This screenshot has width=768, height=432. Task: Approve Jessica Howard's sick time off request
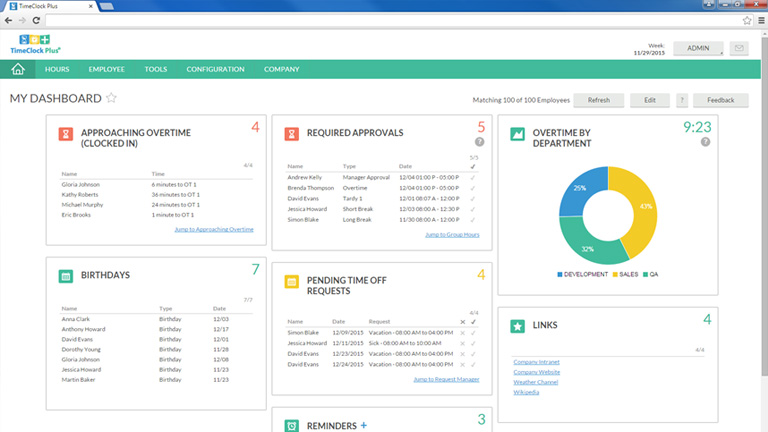coord(473,343)
